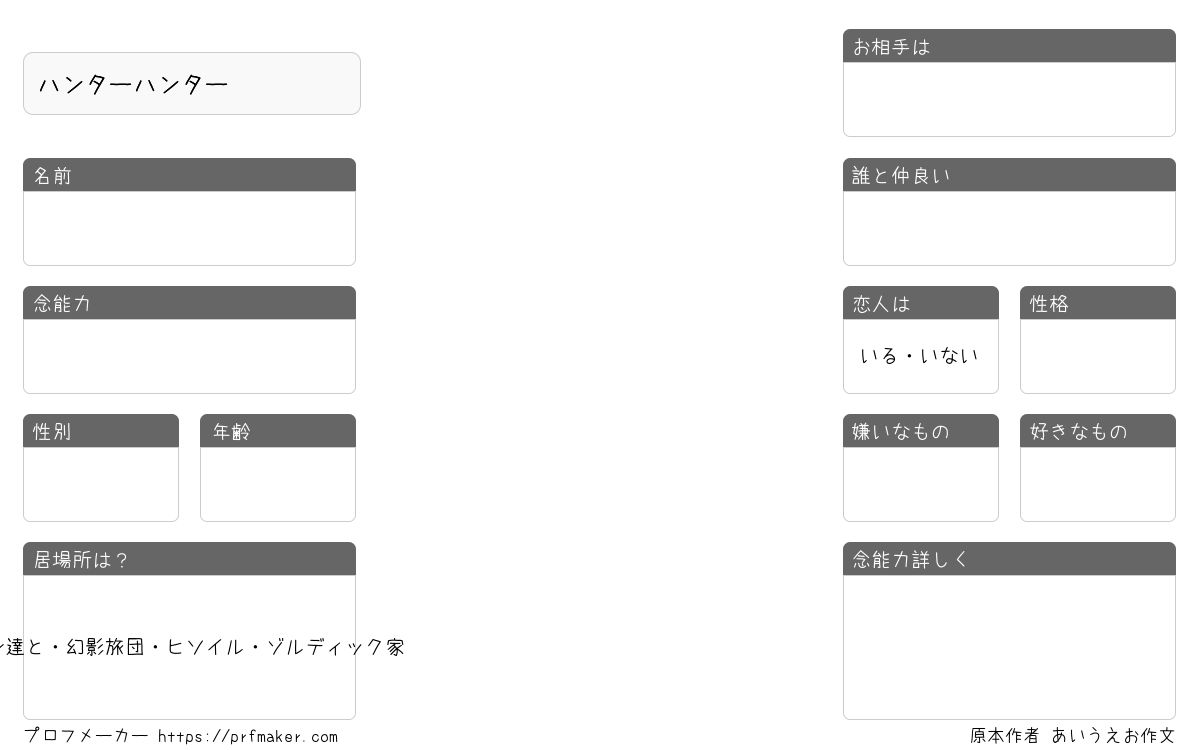Click the 原本作者 あいうえお作文 credit
The width and height of the screenshot is (1200, 750).
1072,736
